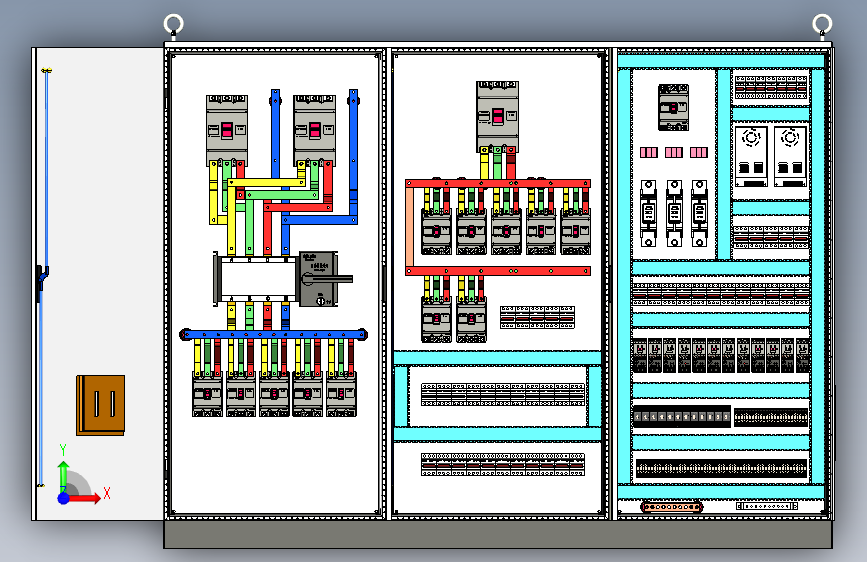Select fifth breaker in left panel bottom row
Viewport: 867px width, 562px height.
point(341,394)
